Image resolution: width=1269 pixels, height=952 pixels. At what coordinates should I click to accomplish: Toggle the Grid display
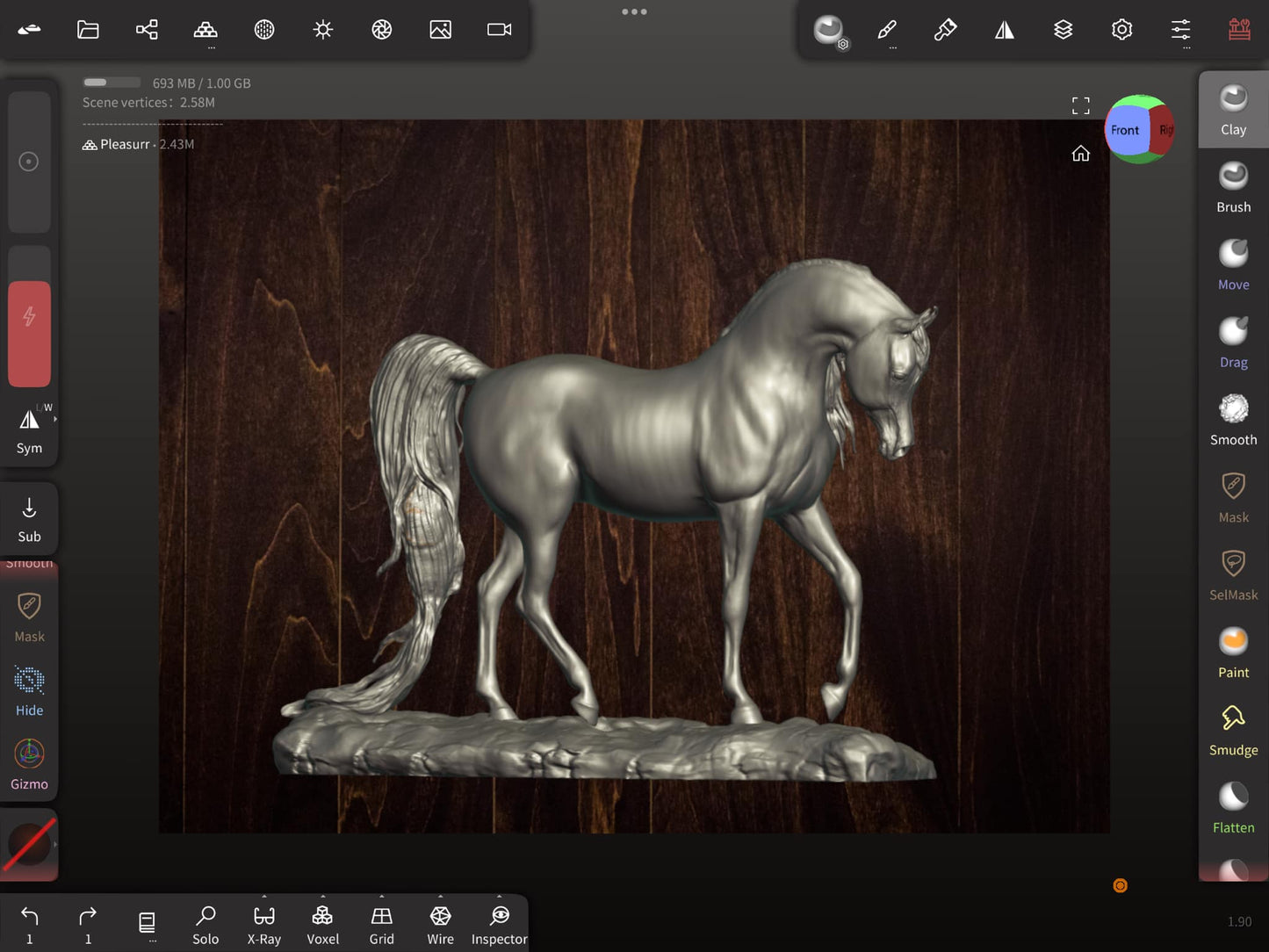coord(382,925)
